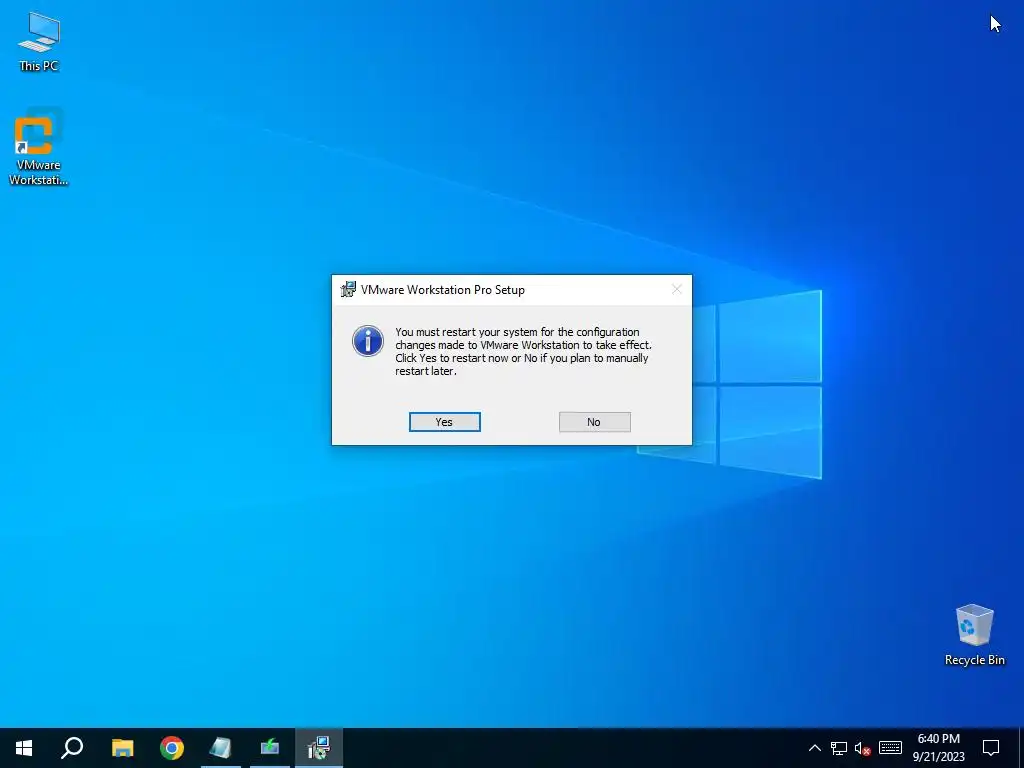
Task: Launch Google Chrome from taskbar
Action: (x=172, y=748)
